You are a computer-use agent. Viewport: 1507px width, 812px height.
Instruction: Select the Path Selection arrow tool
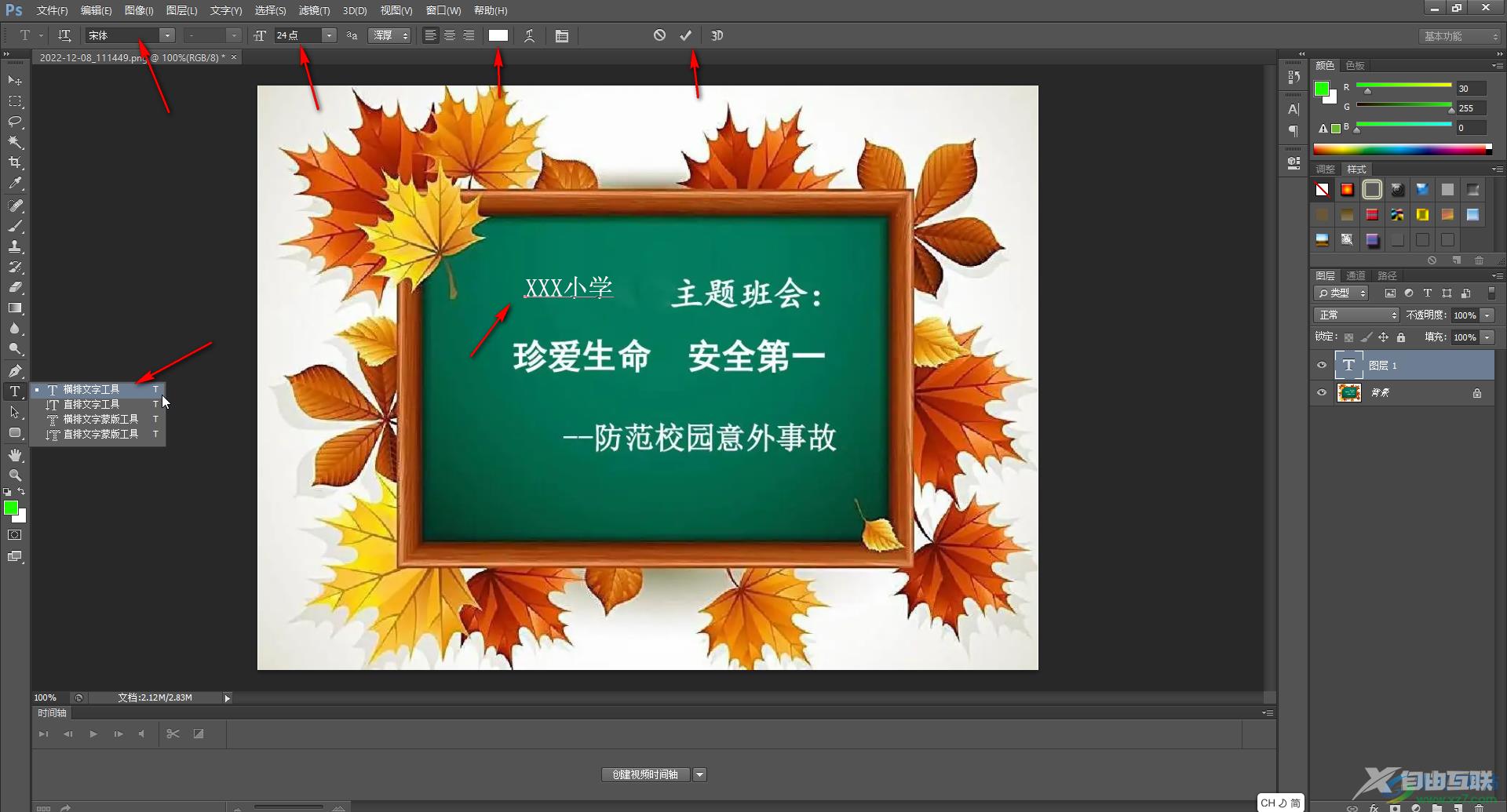[15, 412]
